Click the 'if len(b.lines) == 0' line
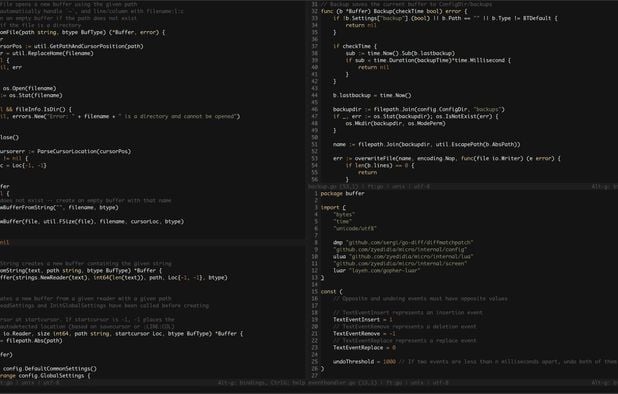 coord(379,165)
